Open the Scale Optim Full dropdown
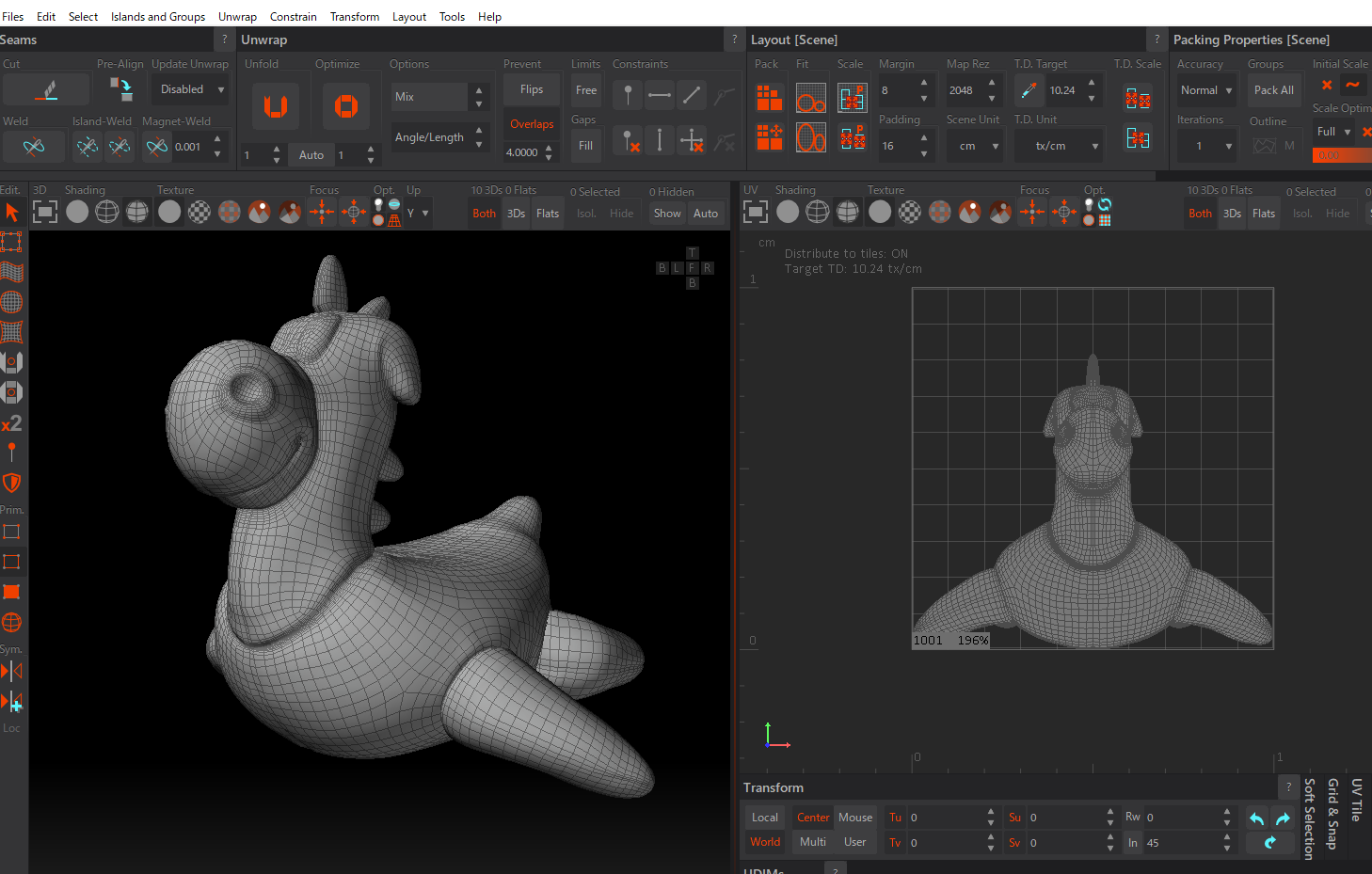 (1333, 132)
